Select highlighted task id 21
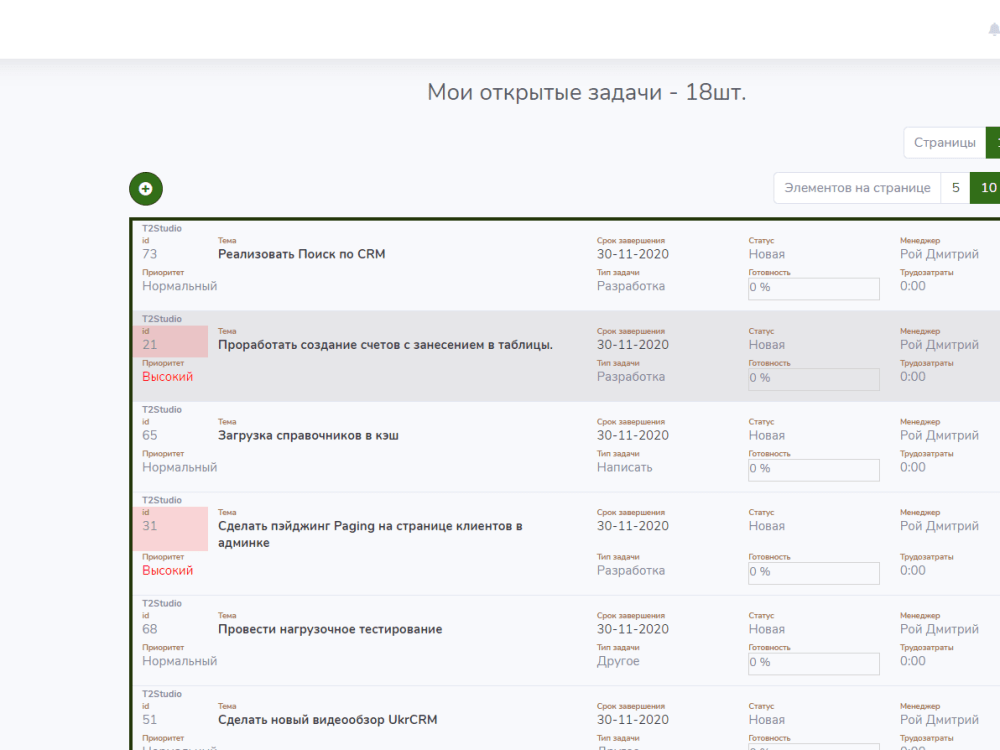 coord(149,344)
